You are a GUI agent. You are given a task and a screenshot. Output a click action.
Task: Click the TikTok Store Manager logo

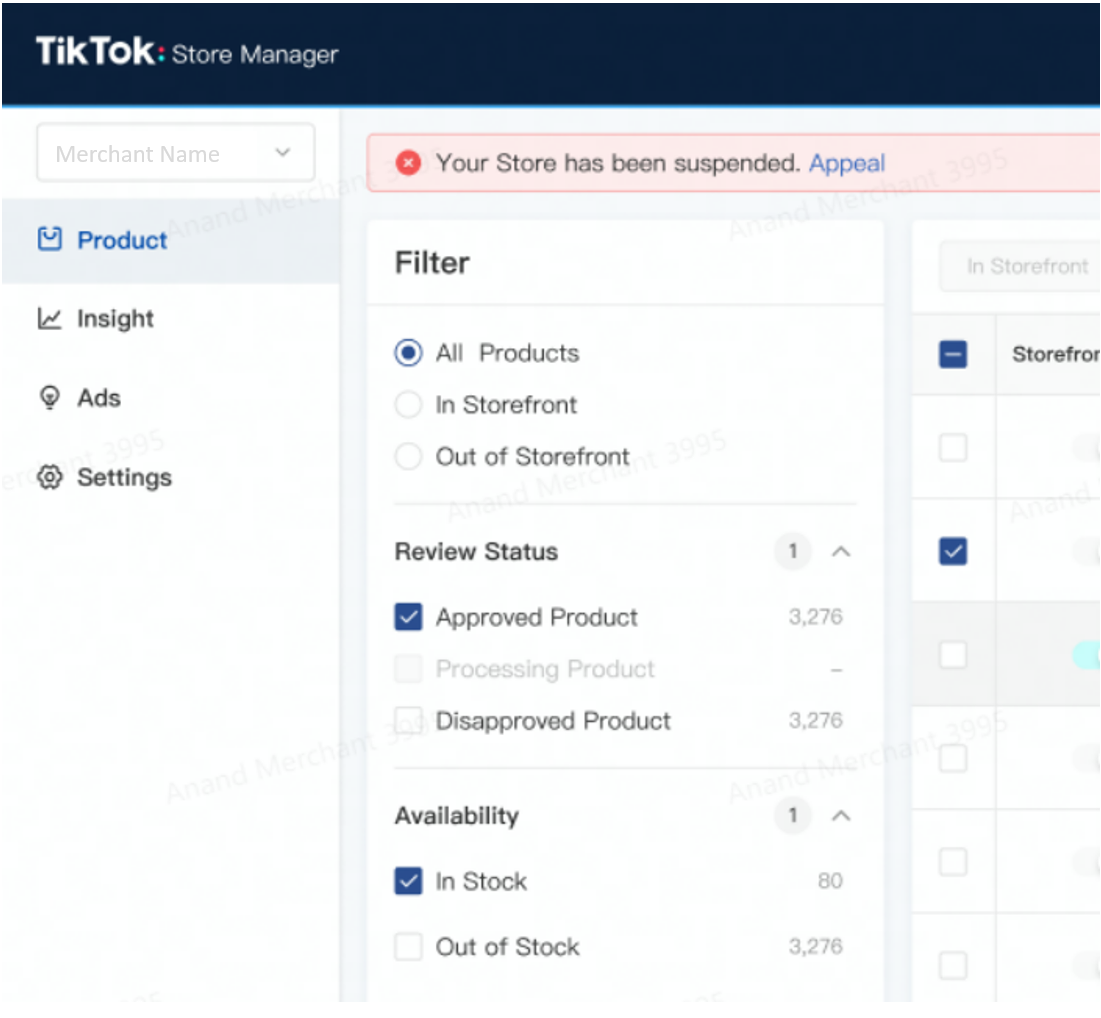pyautogui.click(x=187, y=53)
